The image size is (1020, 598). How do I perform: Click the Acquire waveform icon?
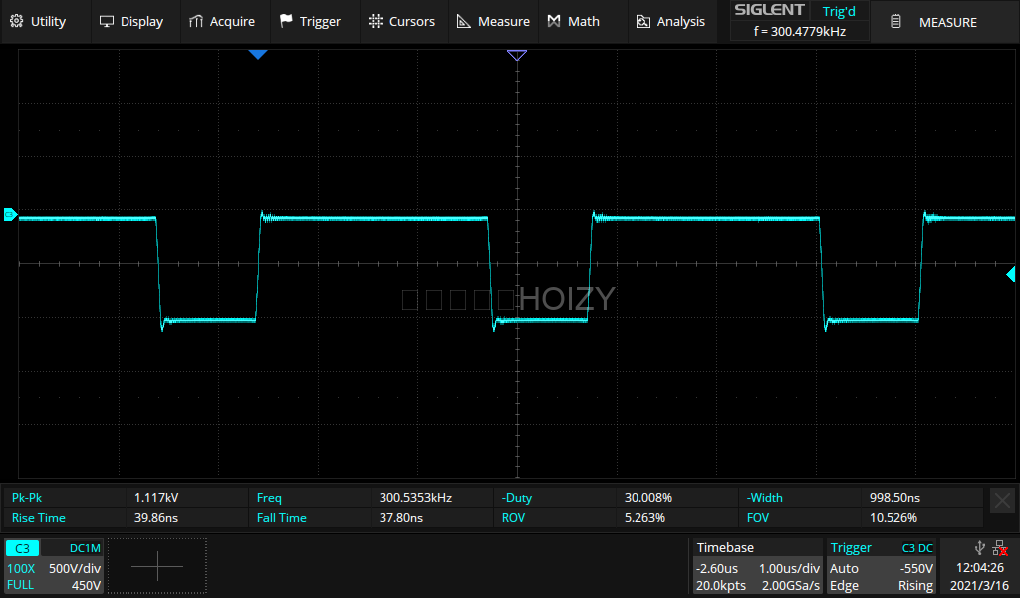point(196,21)
